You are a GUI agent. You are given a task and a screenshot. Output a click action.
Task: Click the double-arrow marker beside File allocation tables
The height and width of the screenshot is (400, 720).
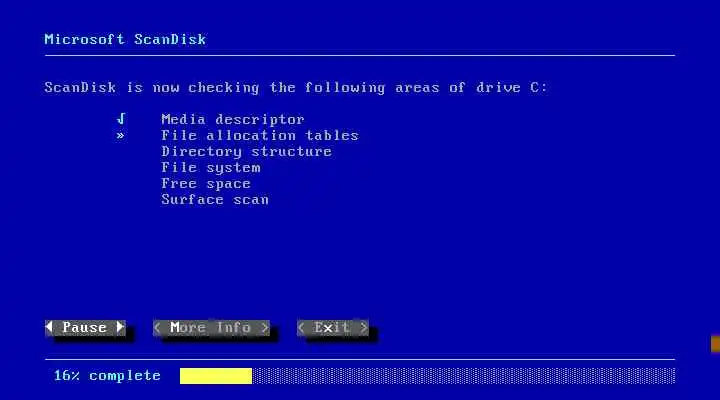pyautogui.click(x=120, y=135)
